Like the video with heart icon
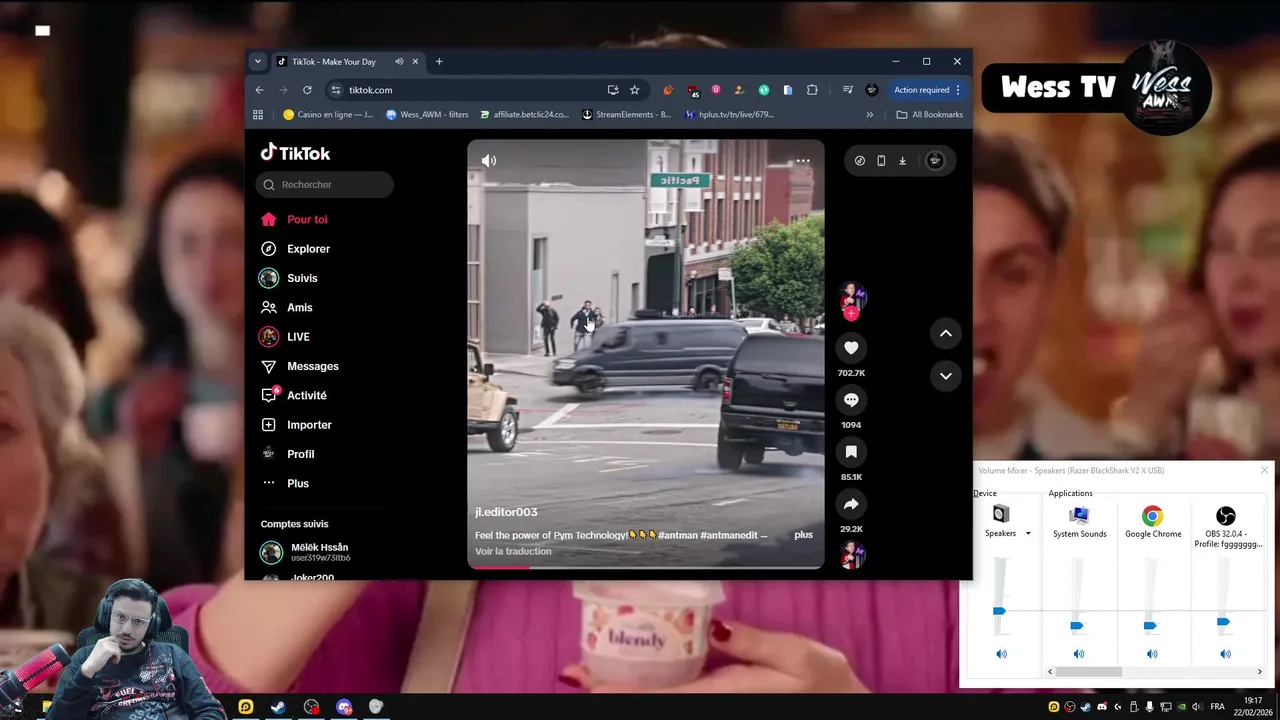Screen dimensions: 1280x720 click(851, 347)
